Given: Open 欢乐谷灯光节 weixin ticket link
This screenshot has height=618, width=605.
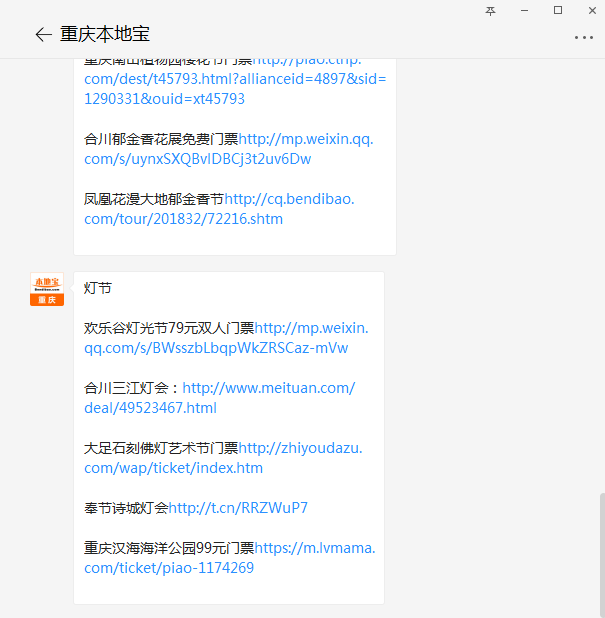Looking at the screenshot, I should coord(226,338).
